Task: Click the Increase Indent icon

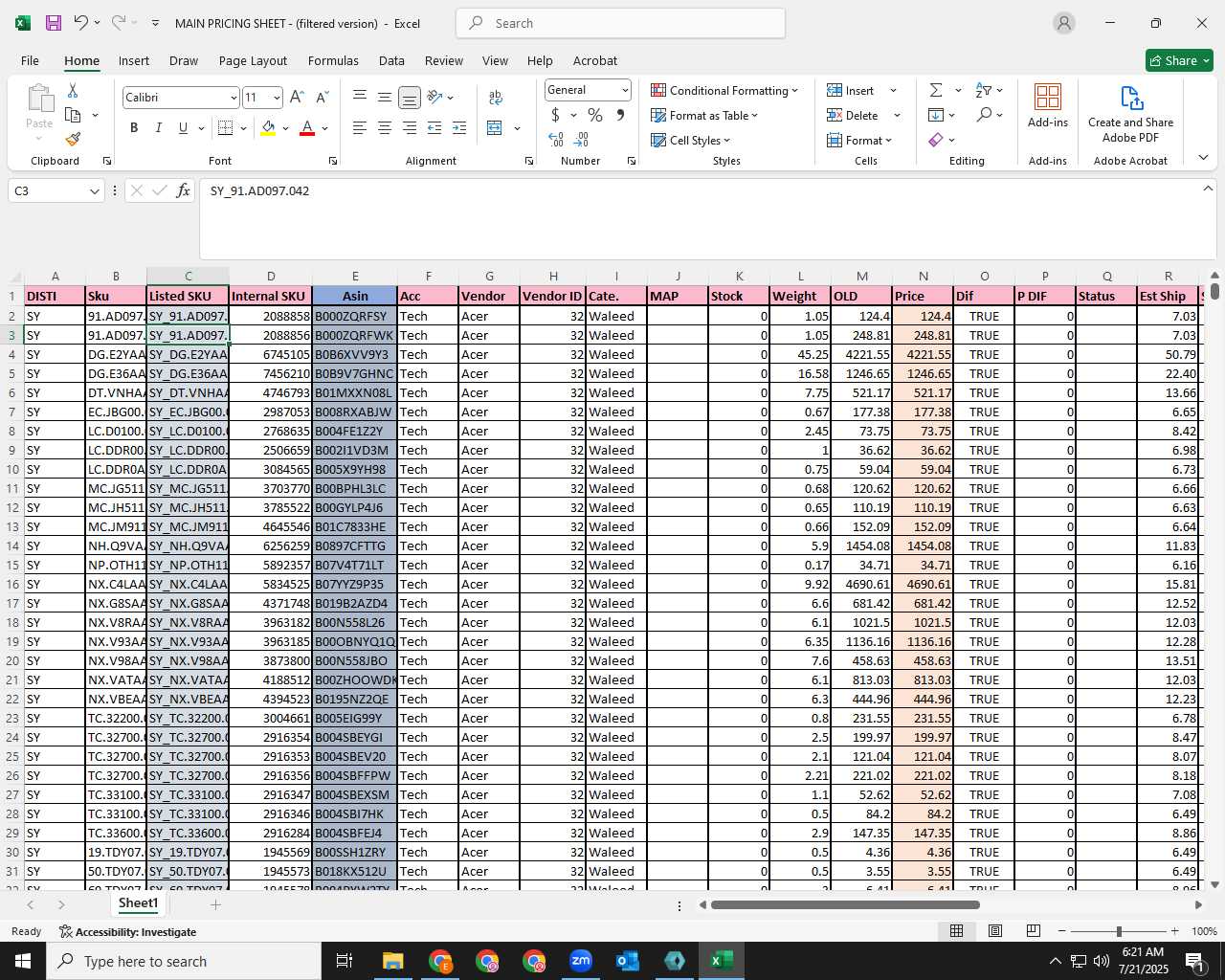Action: (x=459, y=127)
